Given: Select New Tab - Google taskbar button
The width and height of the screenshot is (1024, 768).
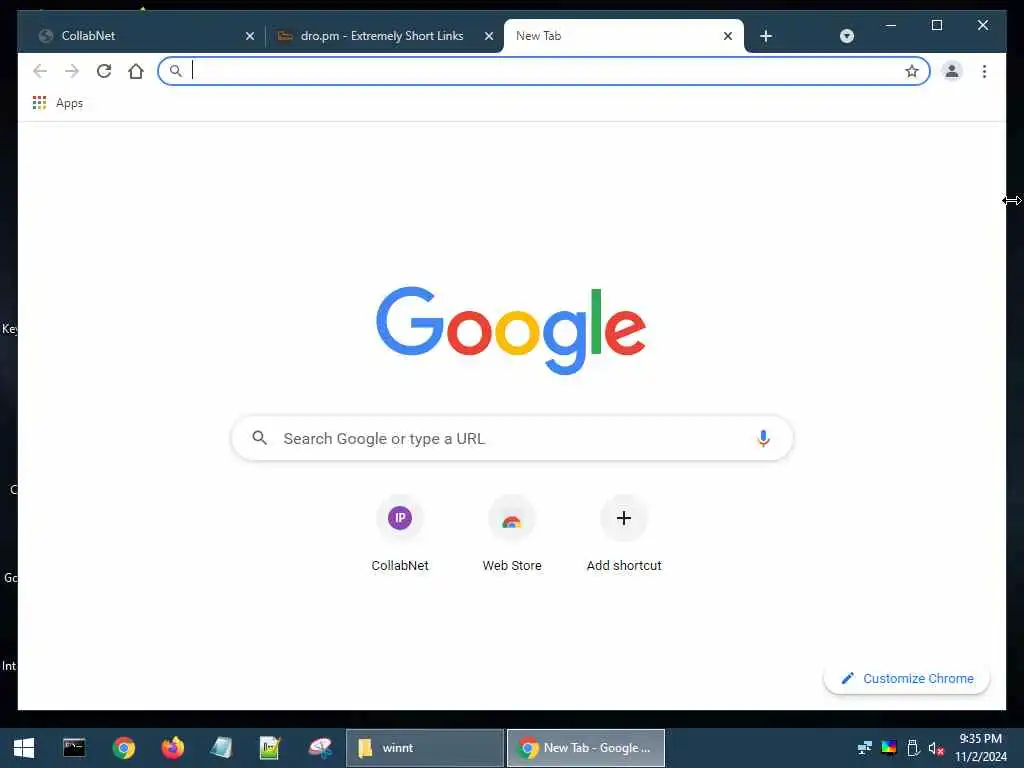Looking at the screenshot, I should pos(586,748).
